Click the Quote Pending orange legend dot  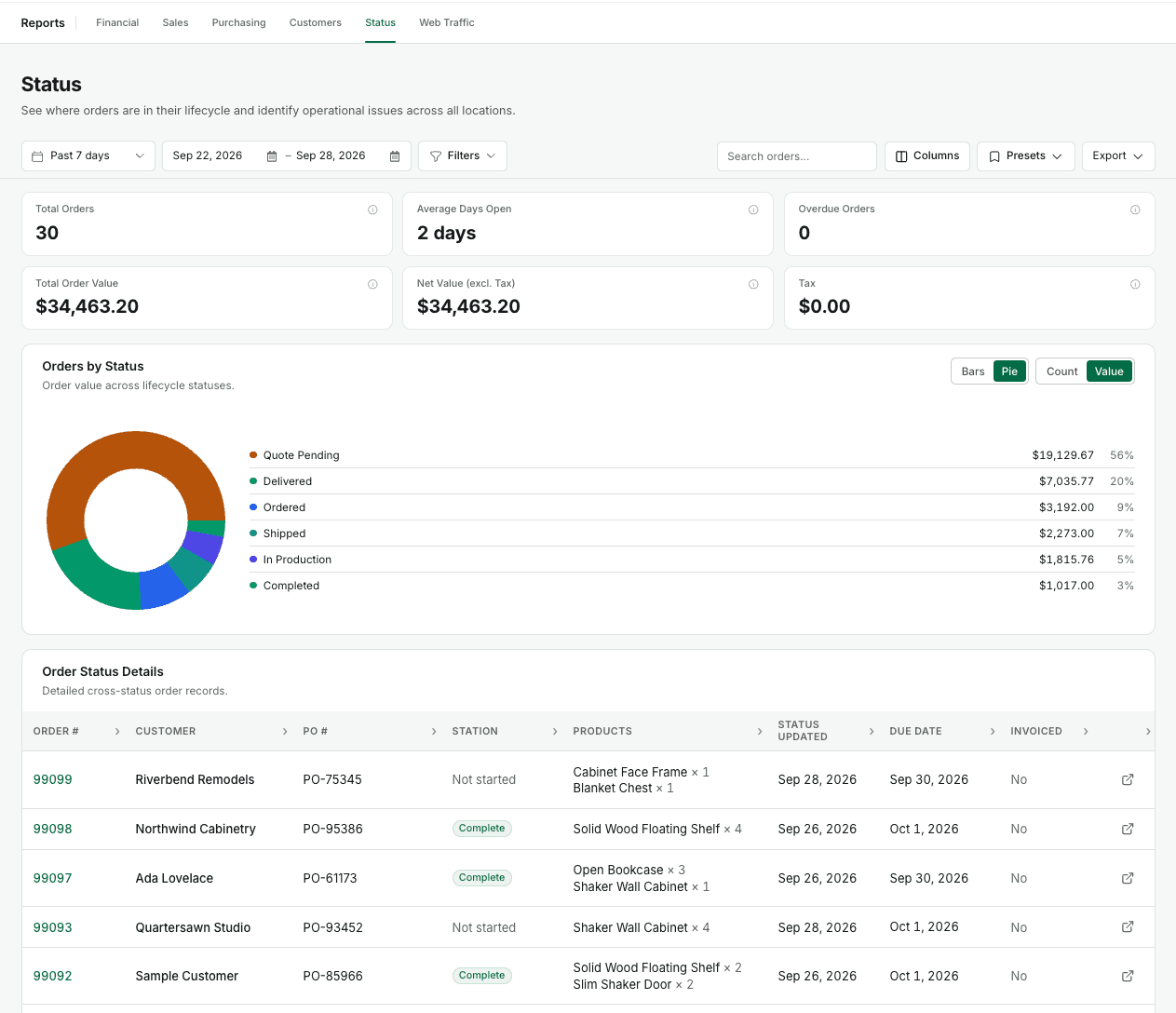pos(253,455)
